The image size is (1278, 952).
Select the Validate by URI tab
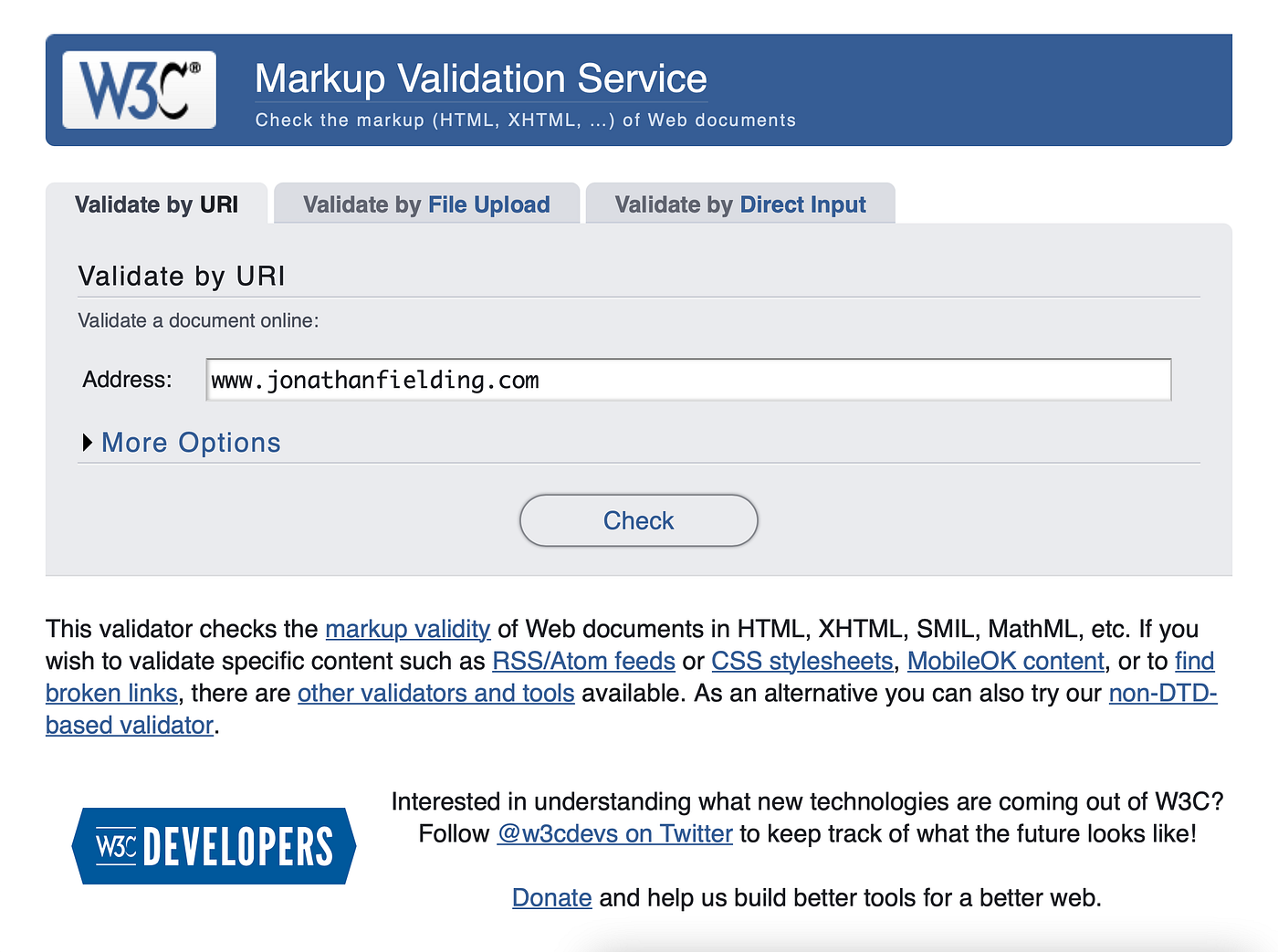click(155, 204)
